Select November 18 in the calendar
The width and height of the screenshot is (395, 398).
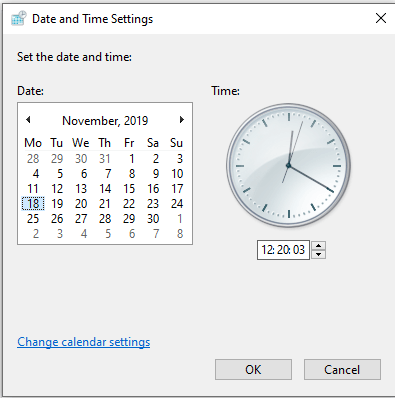click(x=33, y=204)
